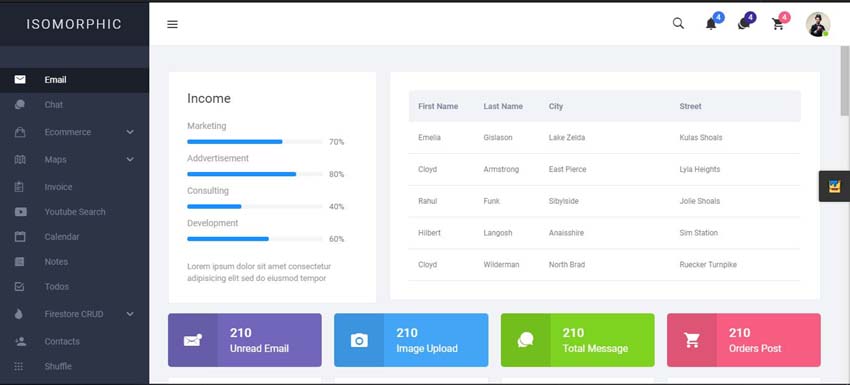
Task: Open the Orders Post 210 card
Action: click(x=744, y=340)
